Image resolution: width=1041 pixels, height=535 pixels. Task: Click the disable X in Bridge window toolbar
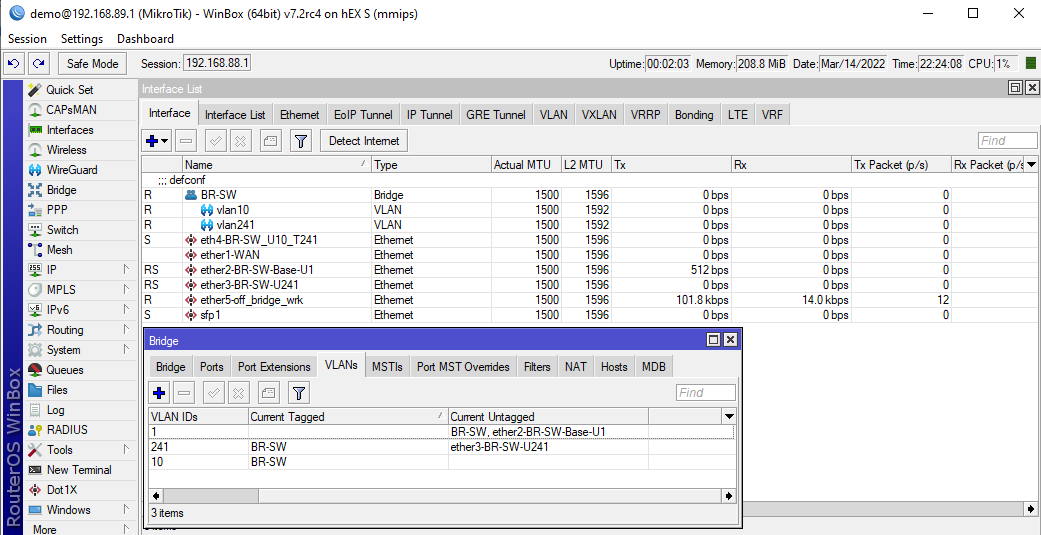[x=239, y=393]
